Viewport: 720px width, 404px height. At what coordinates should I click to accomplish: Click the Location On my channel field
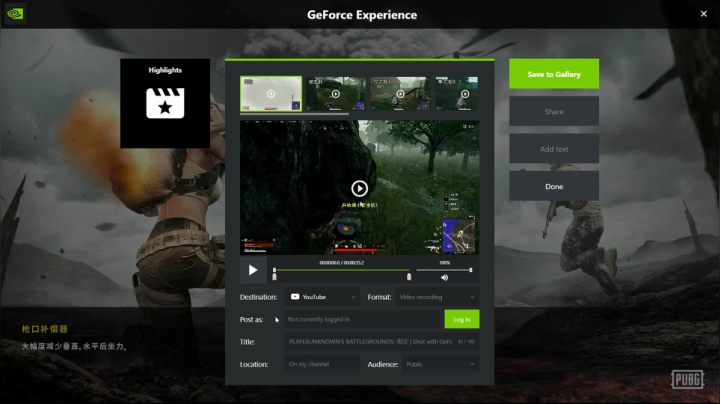coord(322,364)
